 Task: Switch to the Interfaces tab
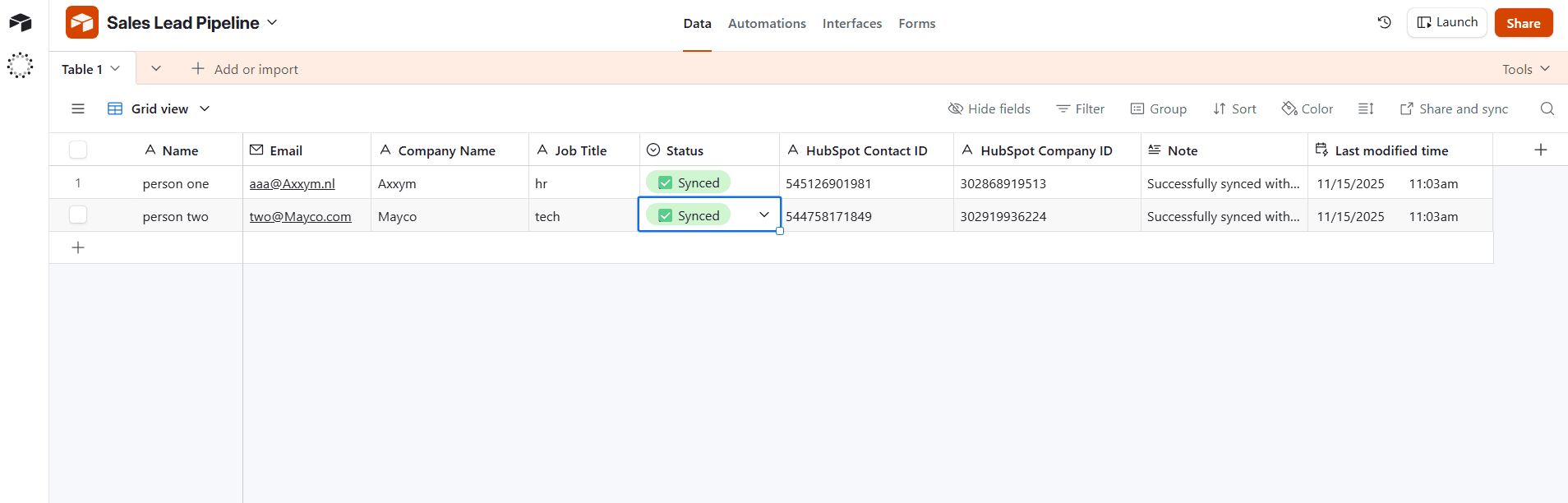851,24
